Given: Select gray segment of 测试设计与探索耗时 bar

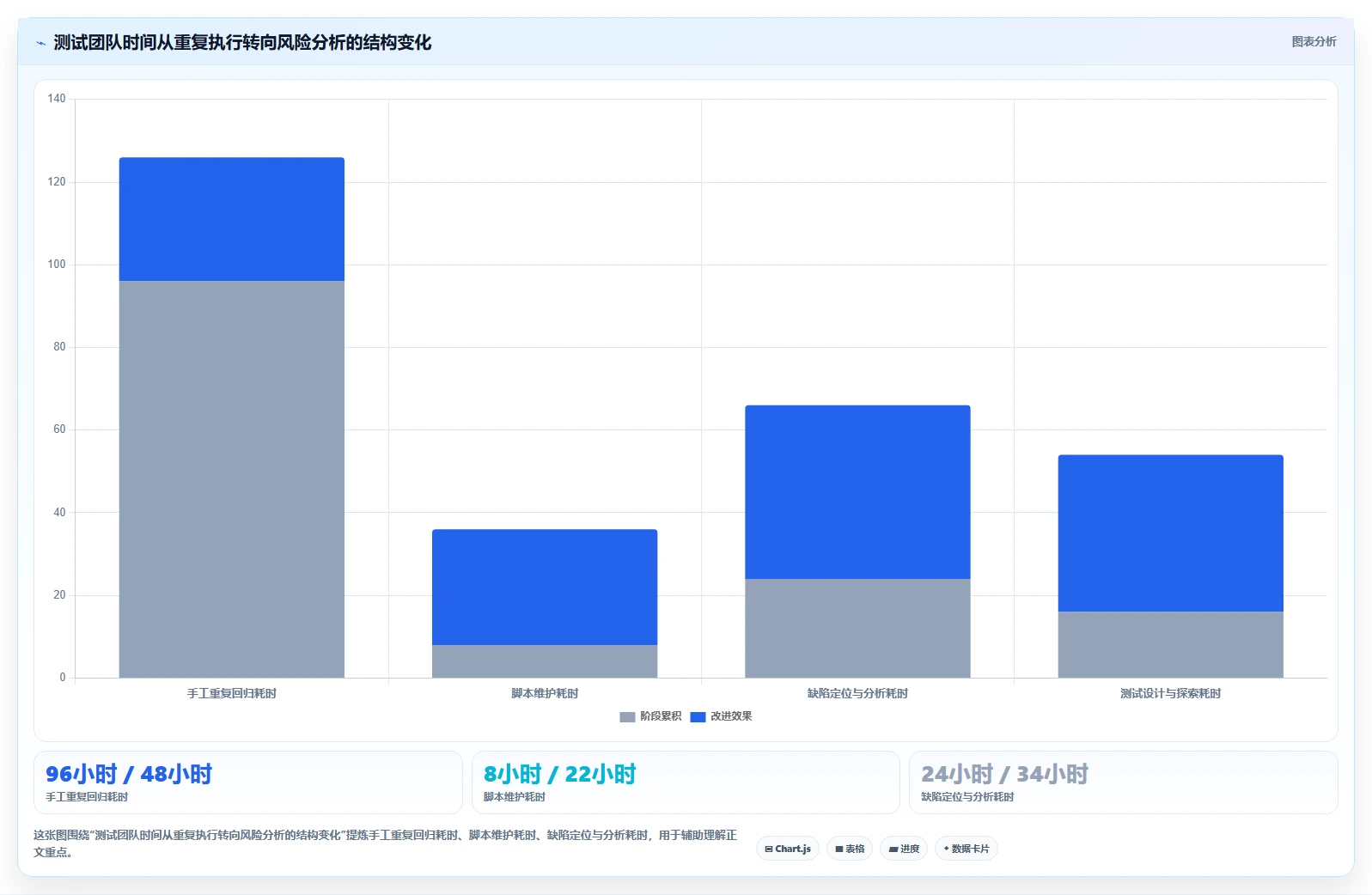Looking at the screenshot, I should tap(1170, 644).
